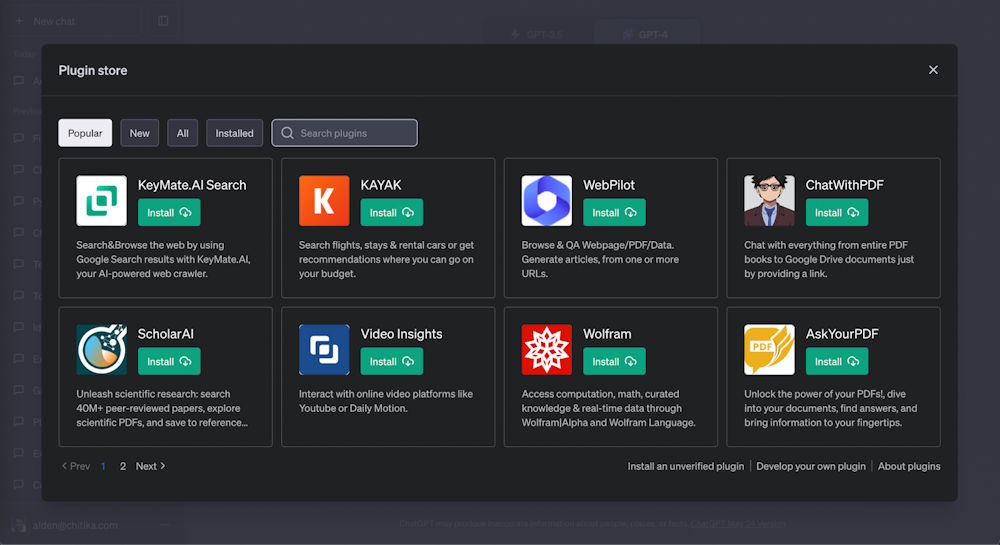Click the ScholarAI plugin logo

point(101,350)
